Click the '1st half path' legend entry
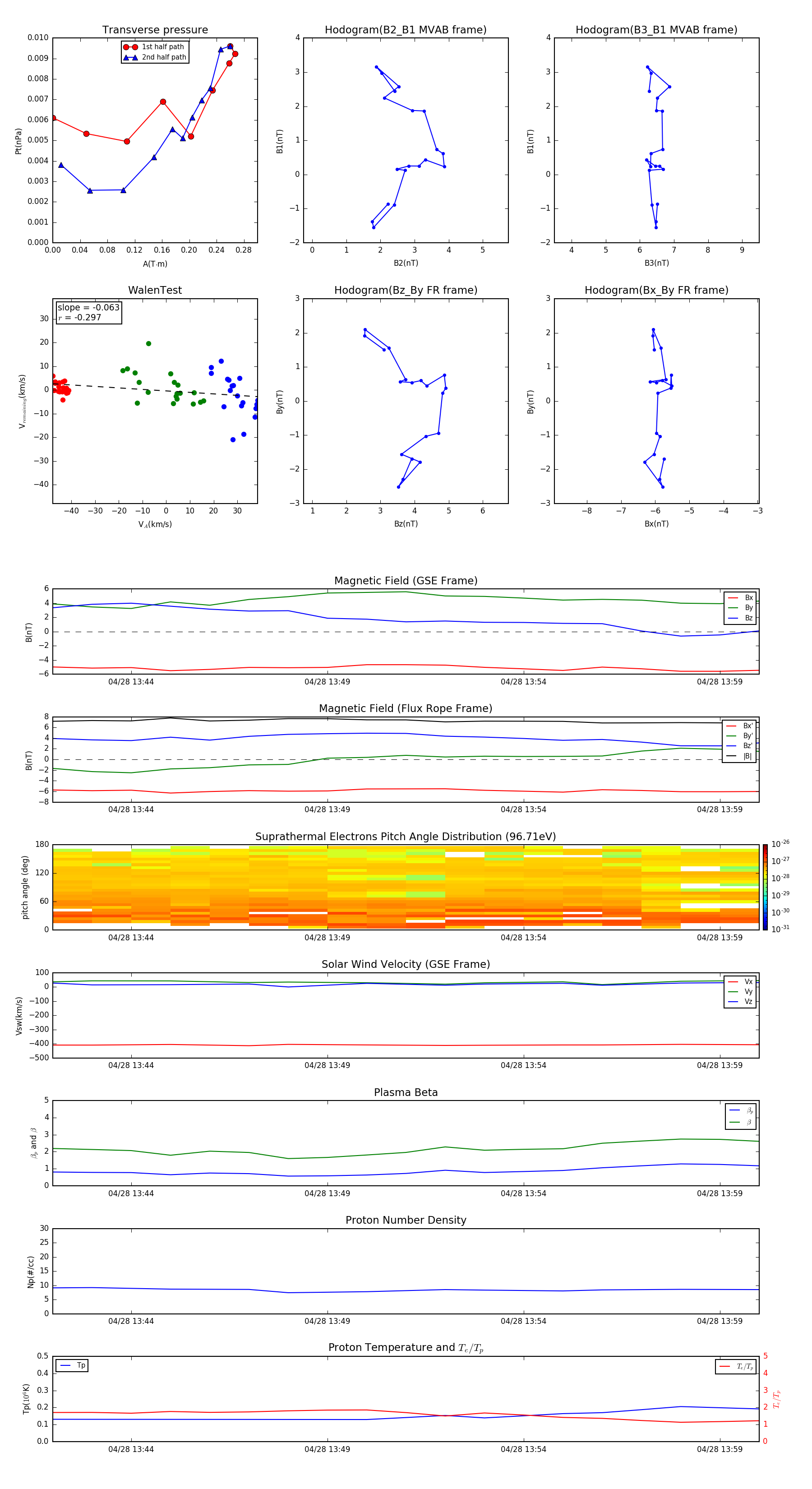Screen dimensions: 812x1489 coord(154,47)
